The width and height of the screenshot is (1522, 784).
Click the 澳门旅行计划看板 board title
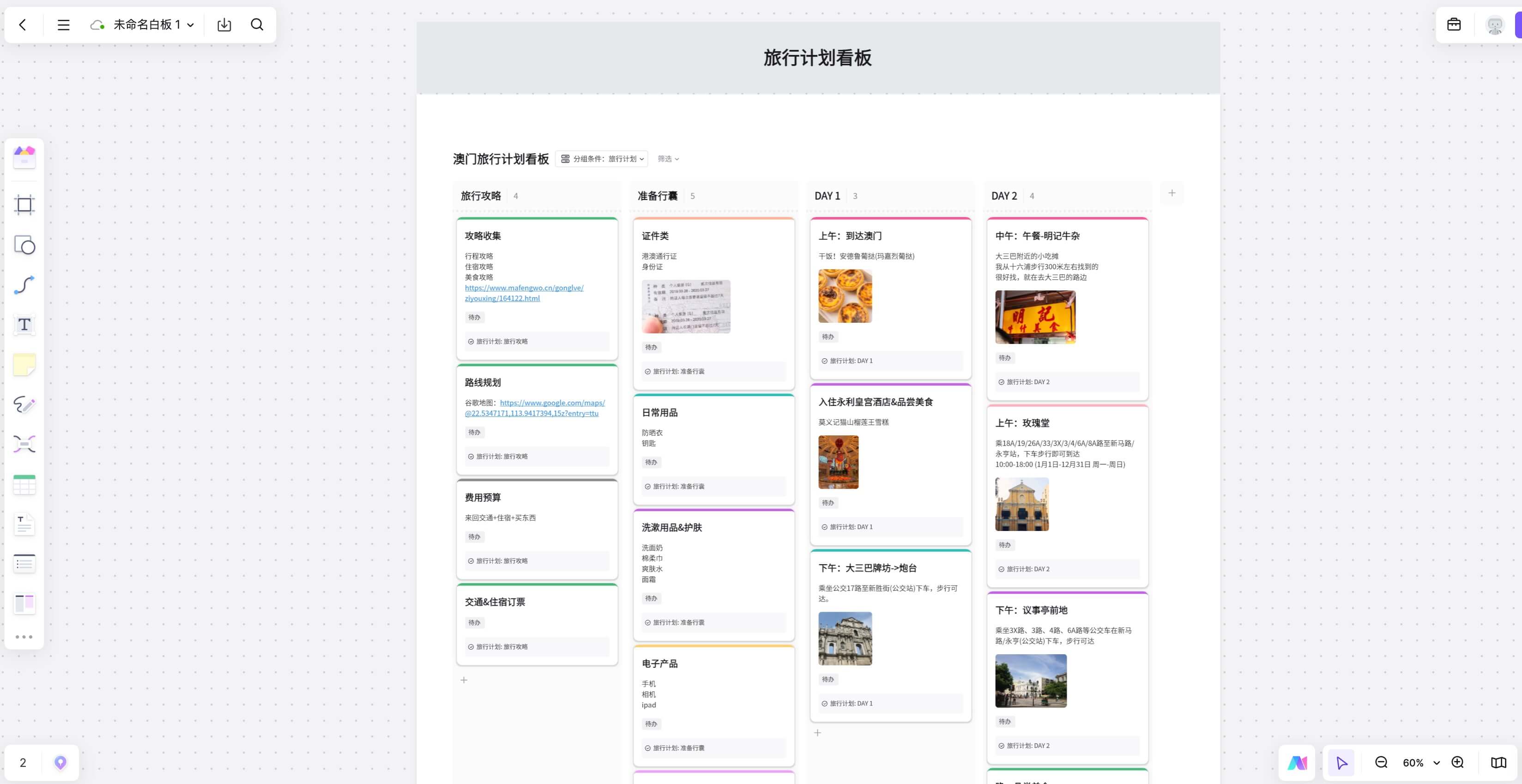pyautogui.click(x=501, y=159)
